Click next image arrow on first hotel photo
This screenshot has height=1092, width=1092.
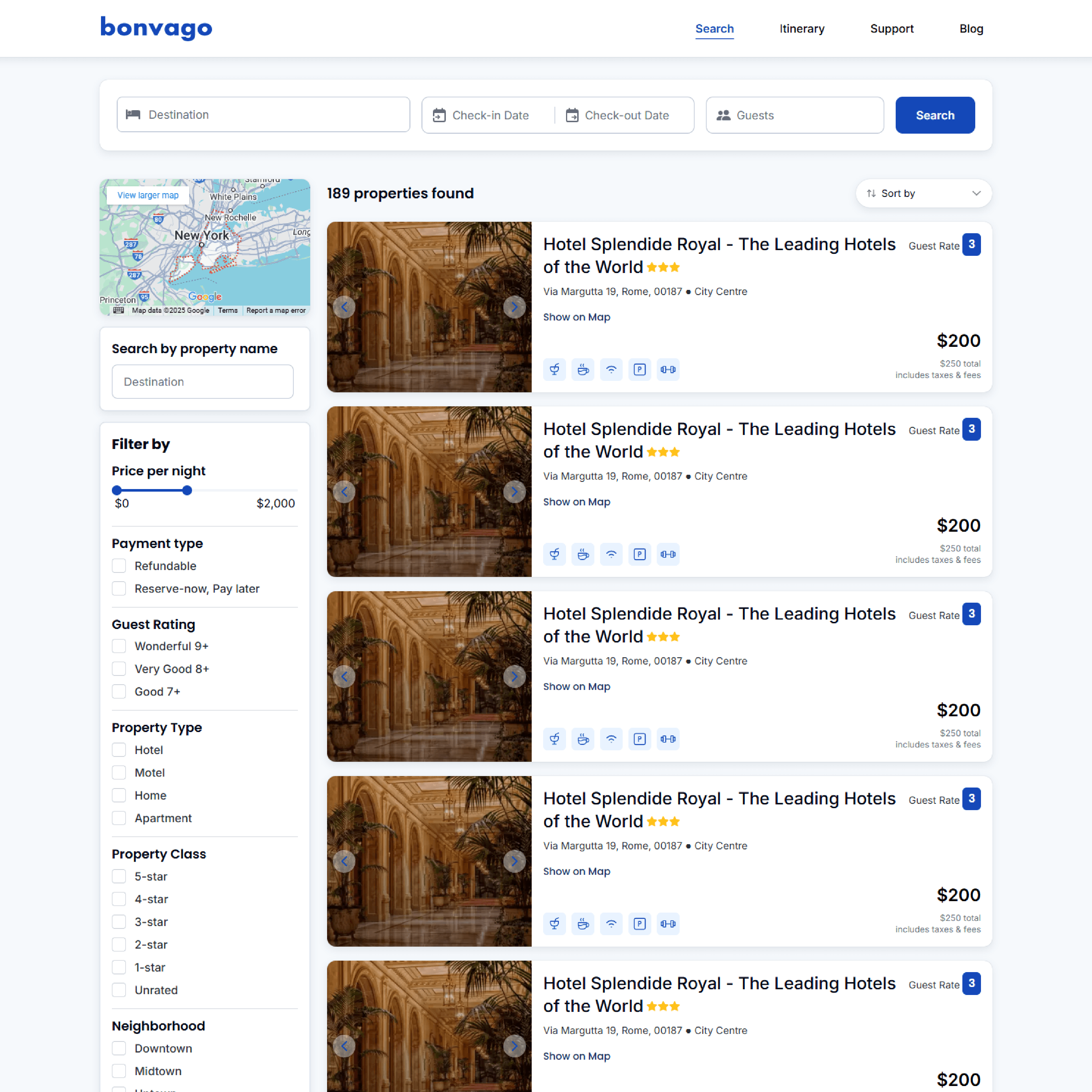514,307
